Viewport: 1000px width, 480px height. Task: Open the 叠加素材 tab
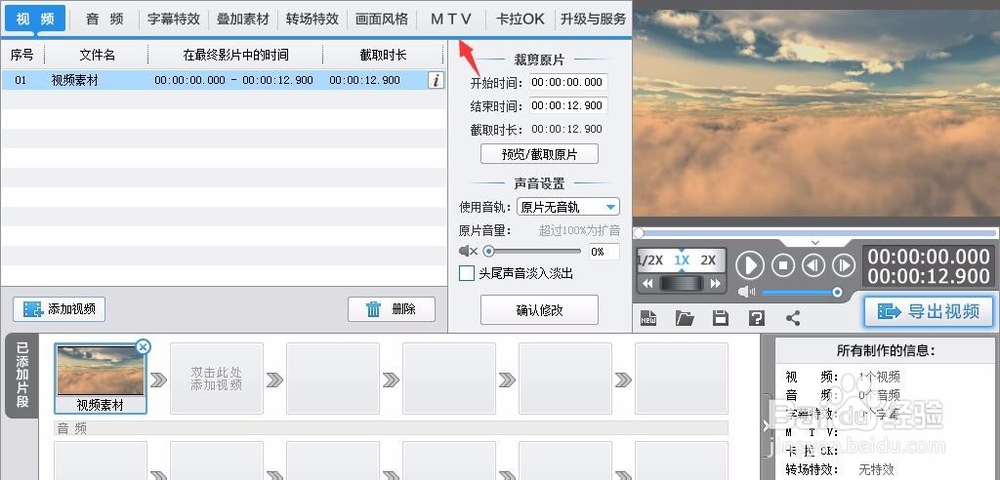243,19
